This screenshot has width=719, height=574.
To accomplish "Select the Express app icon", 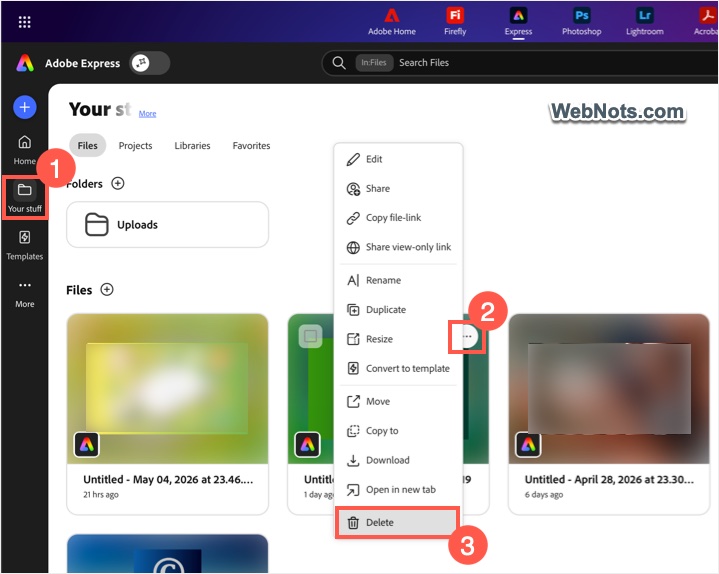I will point(518,22).
